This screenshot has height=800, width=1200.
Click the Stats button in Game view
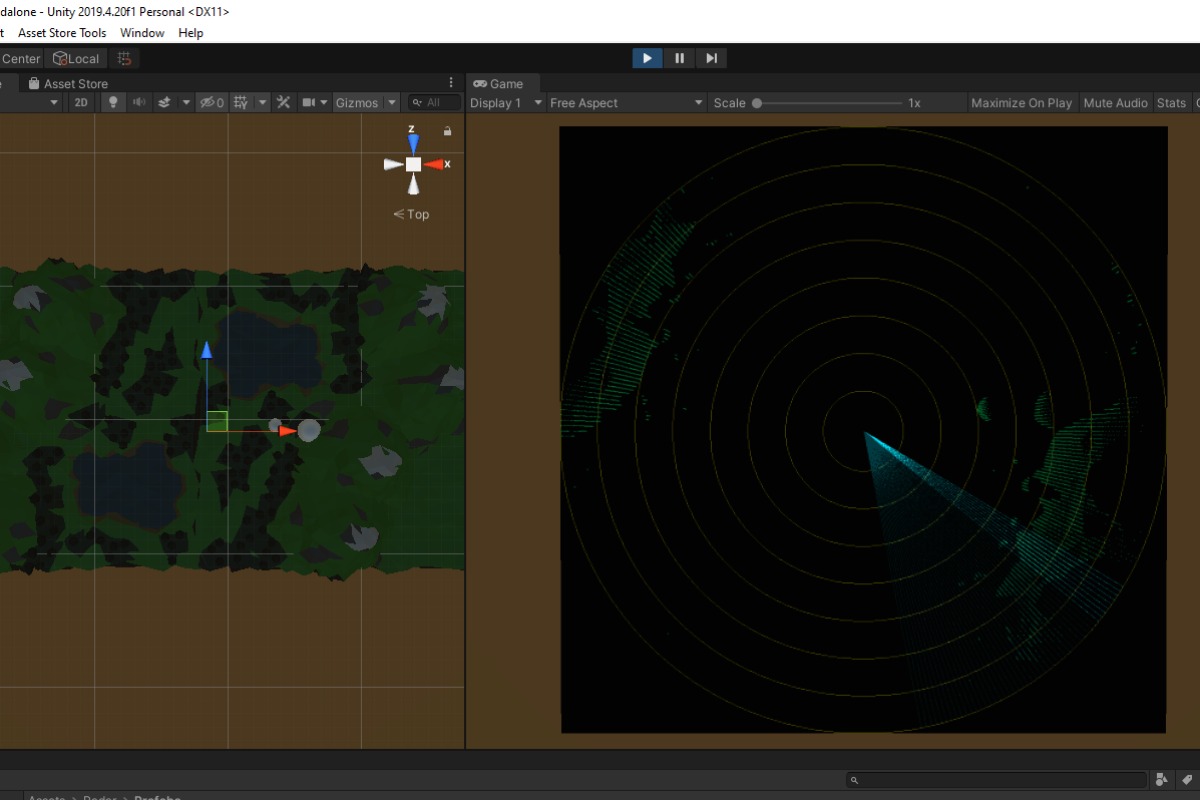click(1171, 103)
